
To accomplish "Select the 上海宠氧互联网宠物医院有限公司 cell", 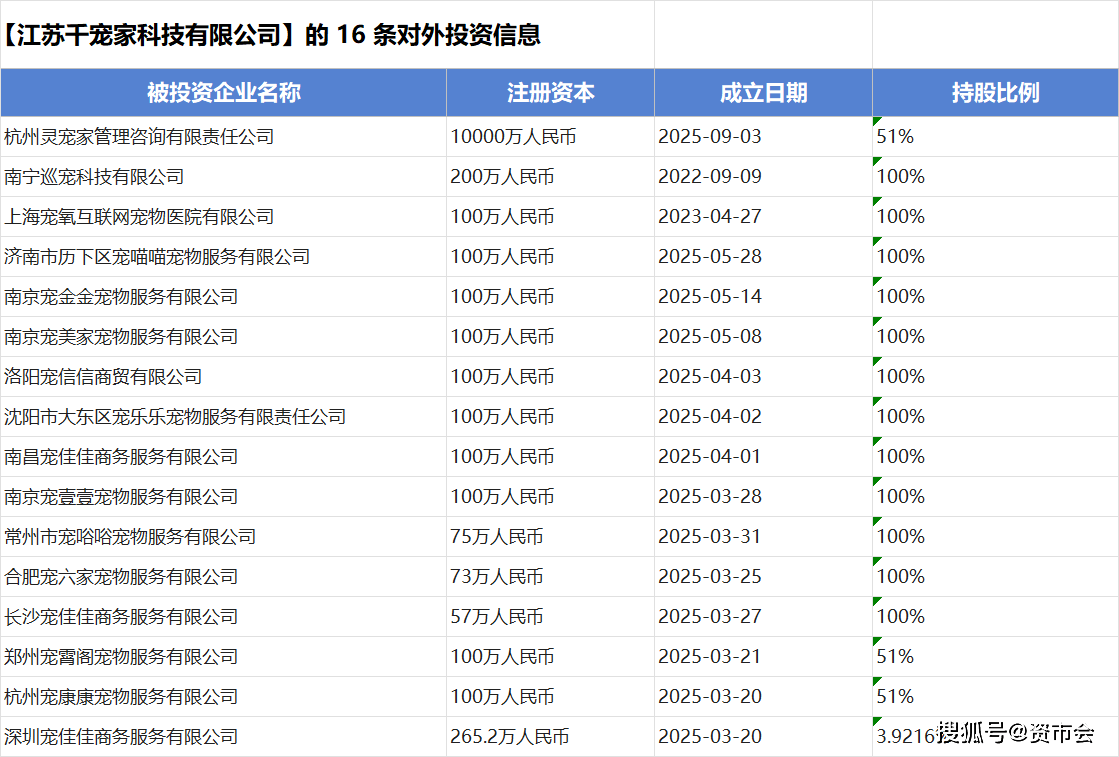I will point(139,217).
